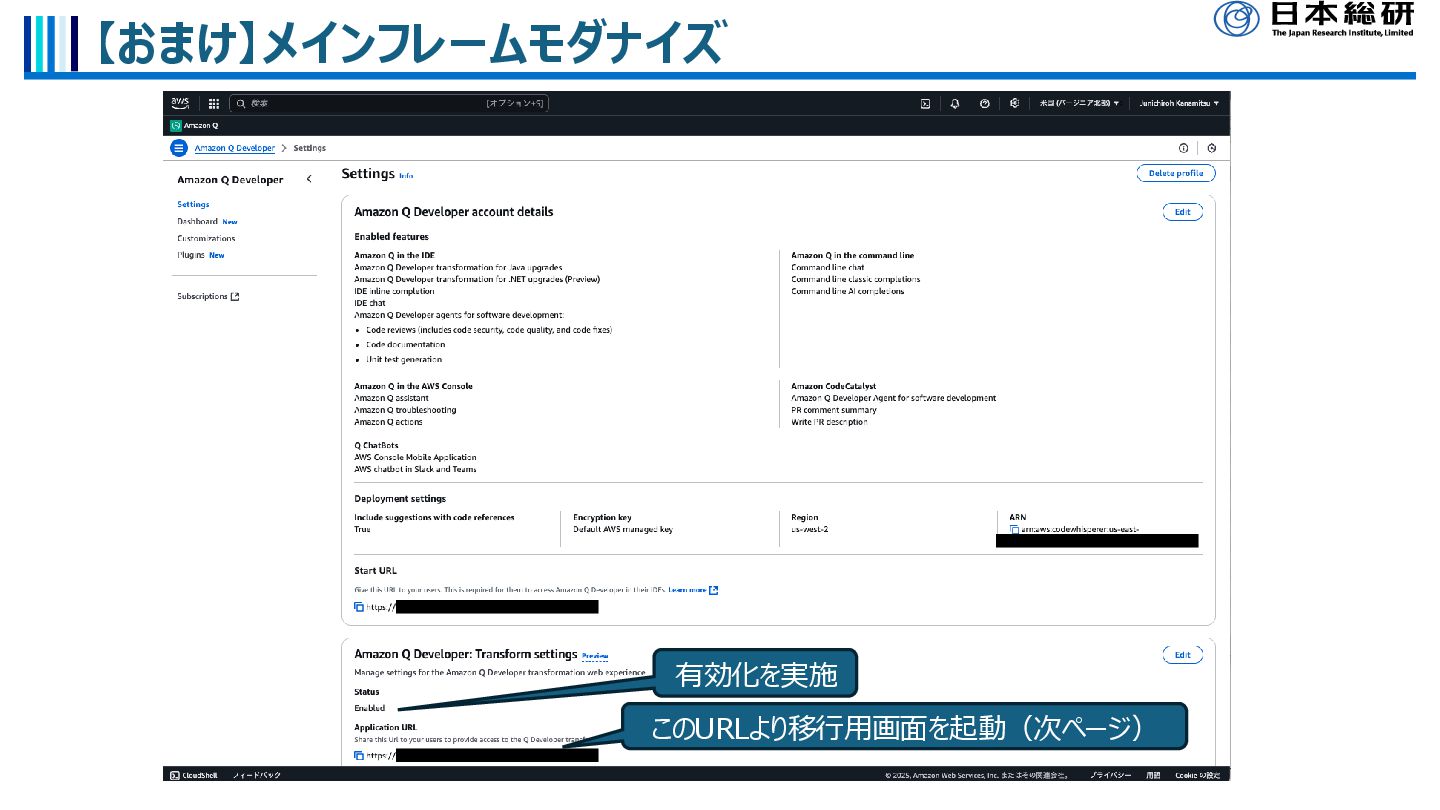Copy the ARN with the copy icon
Viewport: 1440px width, 810px height.
pos(1014,530)
